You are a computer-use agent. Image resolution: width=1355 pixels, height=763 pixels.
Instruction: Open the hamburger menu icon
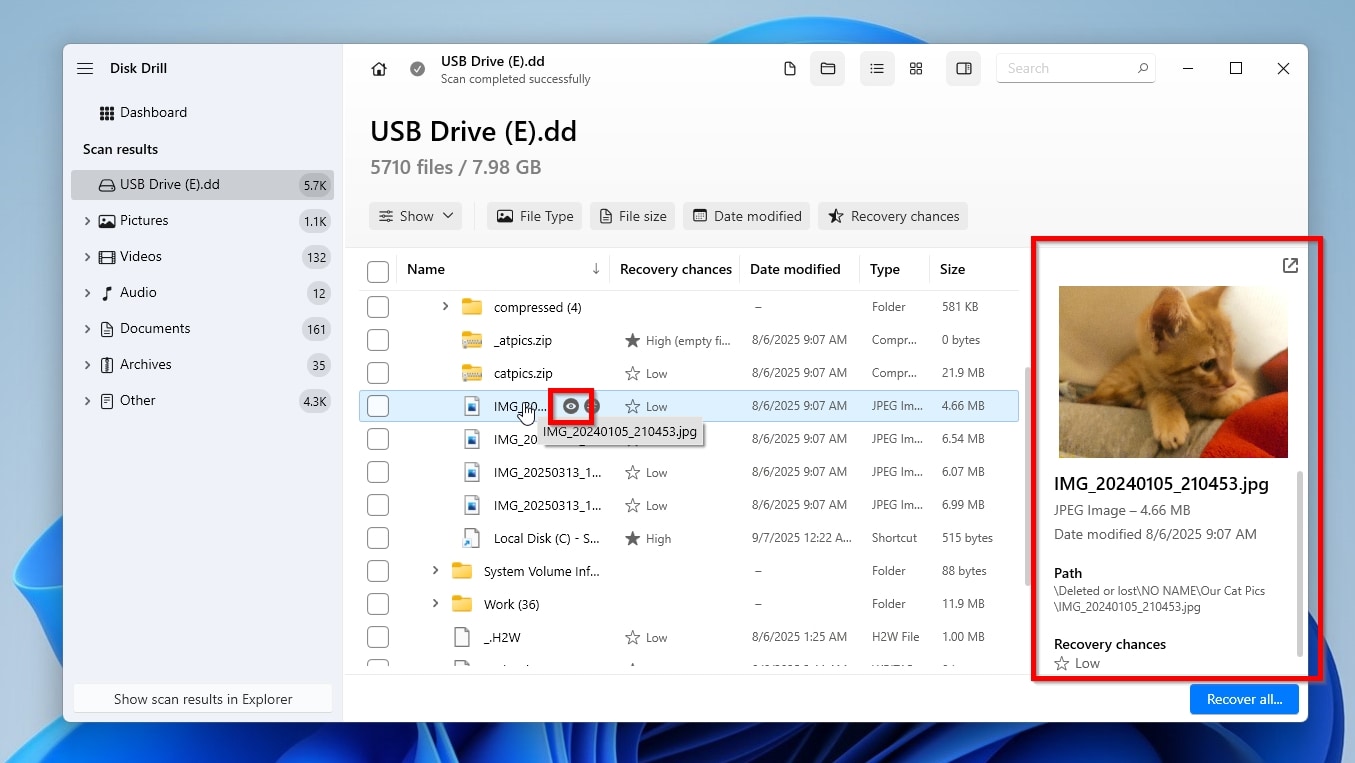[85, 68]
